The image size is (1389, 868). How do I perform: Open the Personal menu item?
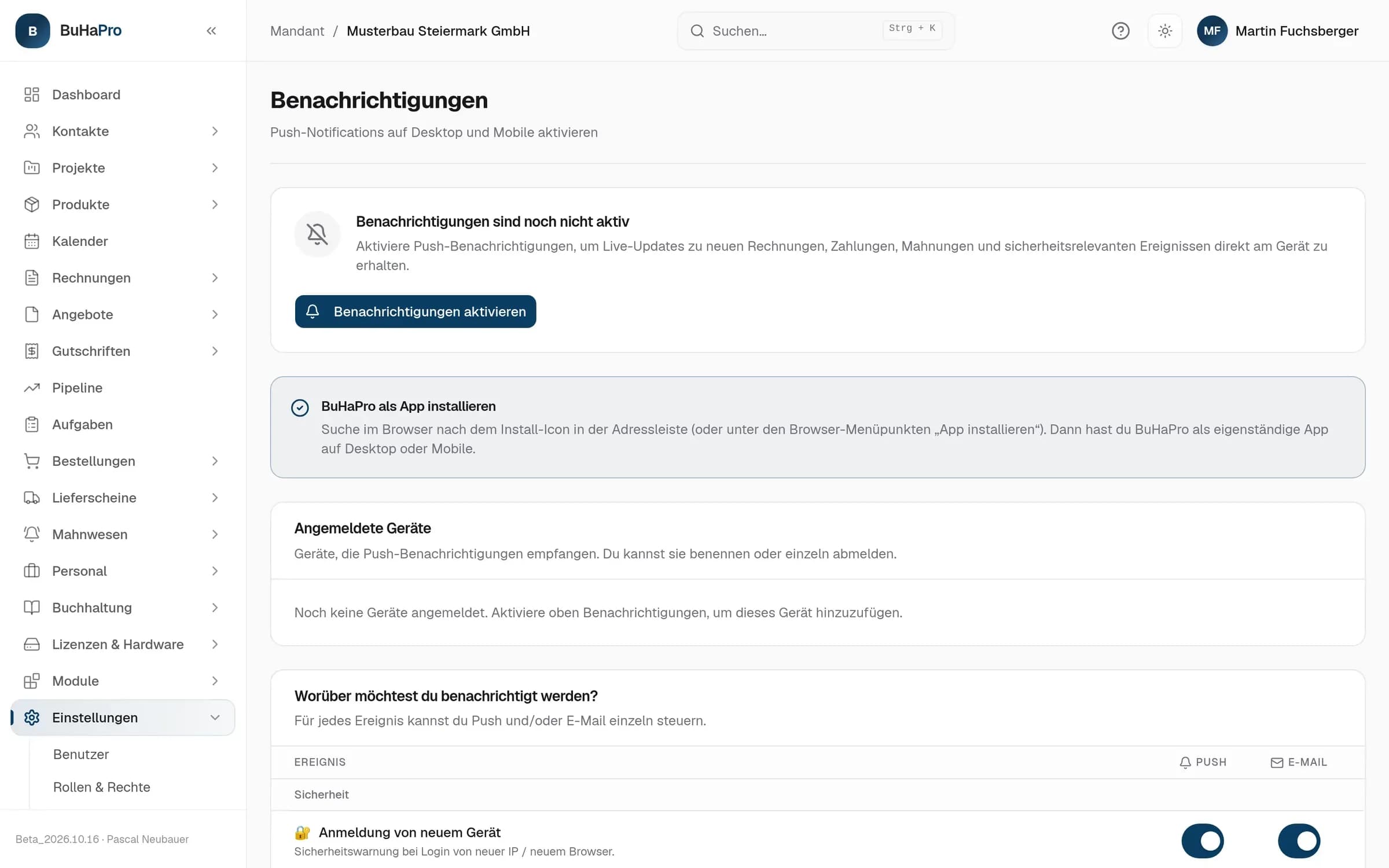[x=123, y=571]
